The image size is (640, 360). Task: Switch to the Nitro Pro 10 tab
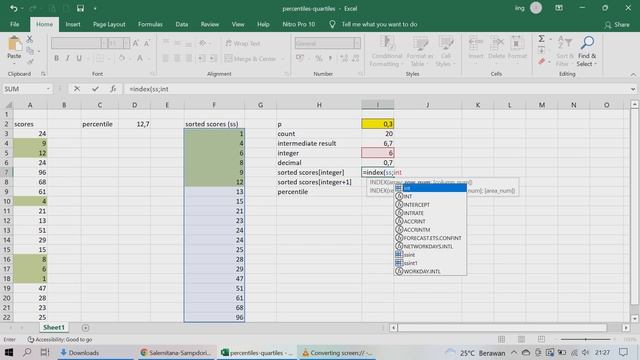[298, 24]
